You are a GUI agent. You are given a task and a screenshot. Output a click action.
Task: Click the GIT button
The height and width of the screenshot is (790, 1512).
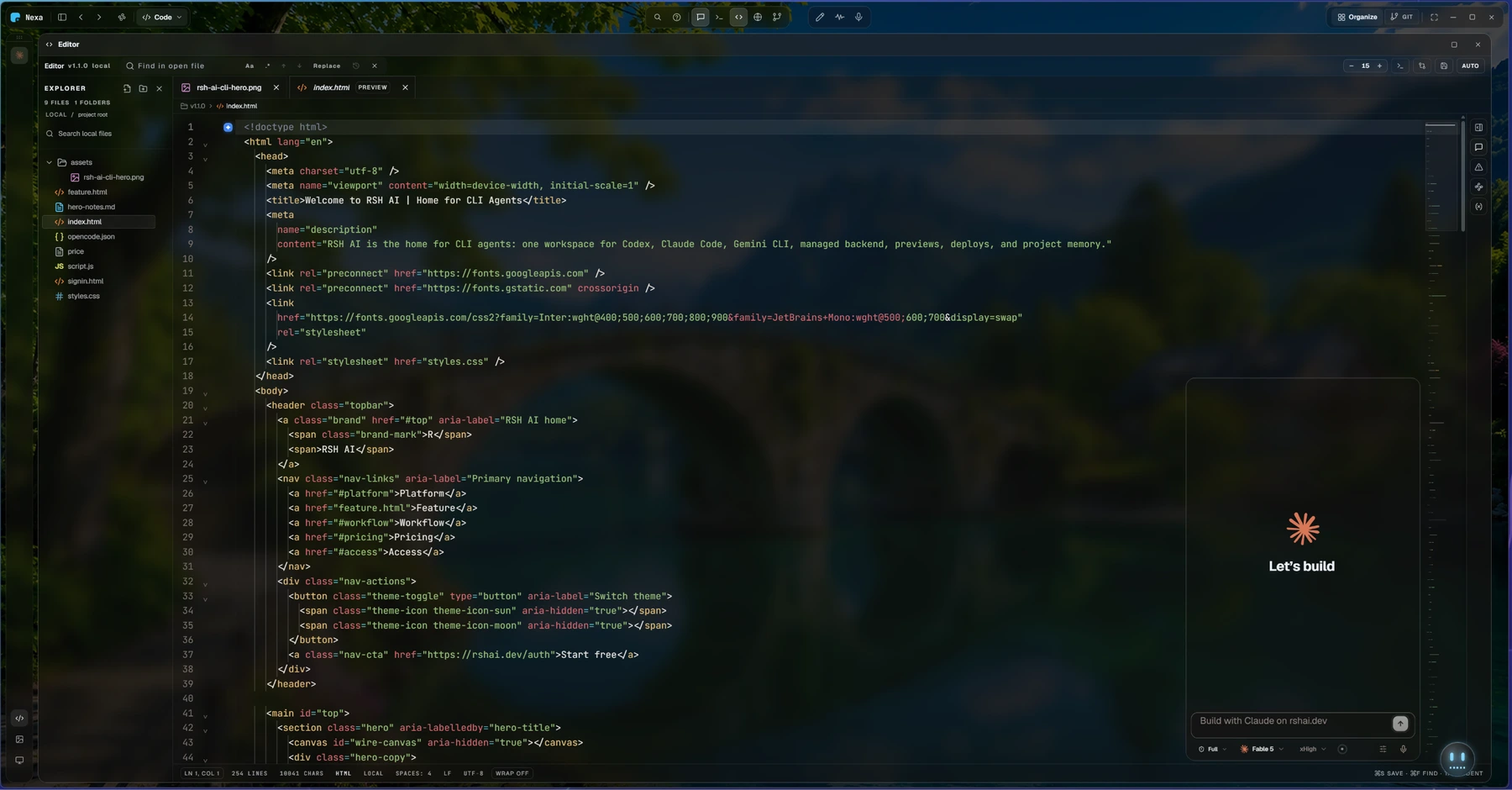point(1402,17)
